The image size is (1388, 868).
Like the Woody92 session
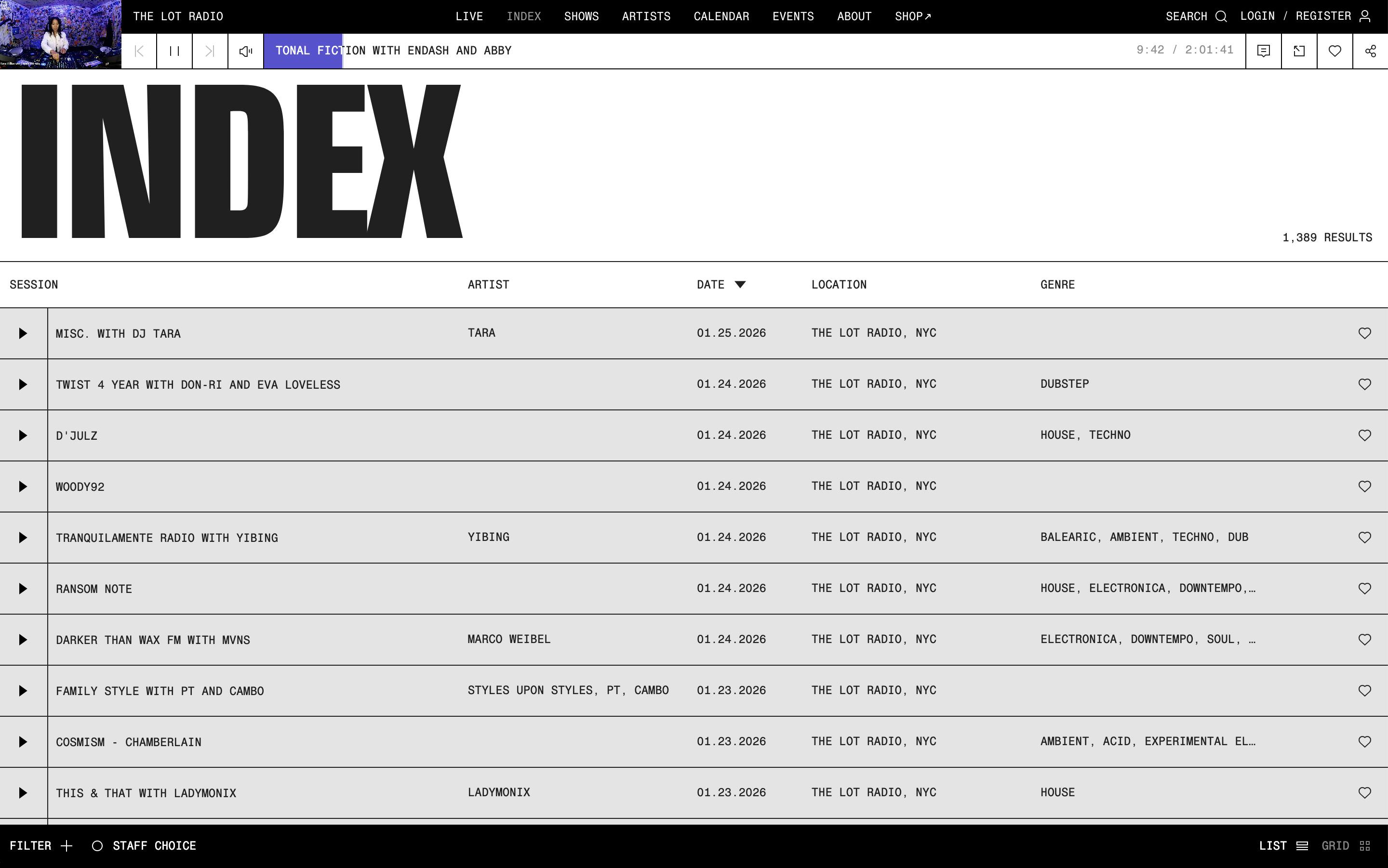click(1364, 486)
